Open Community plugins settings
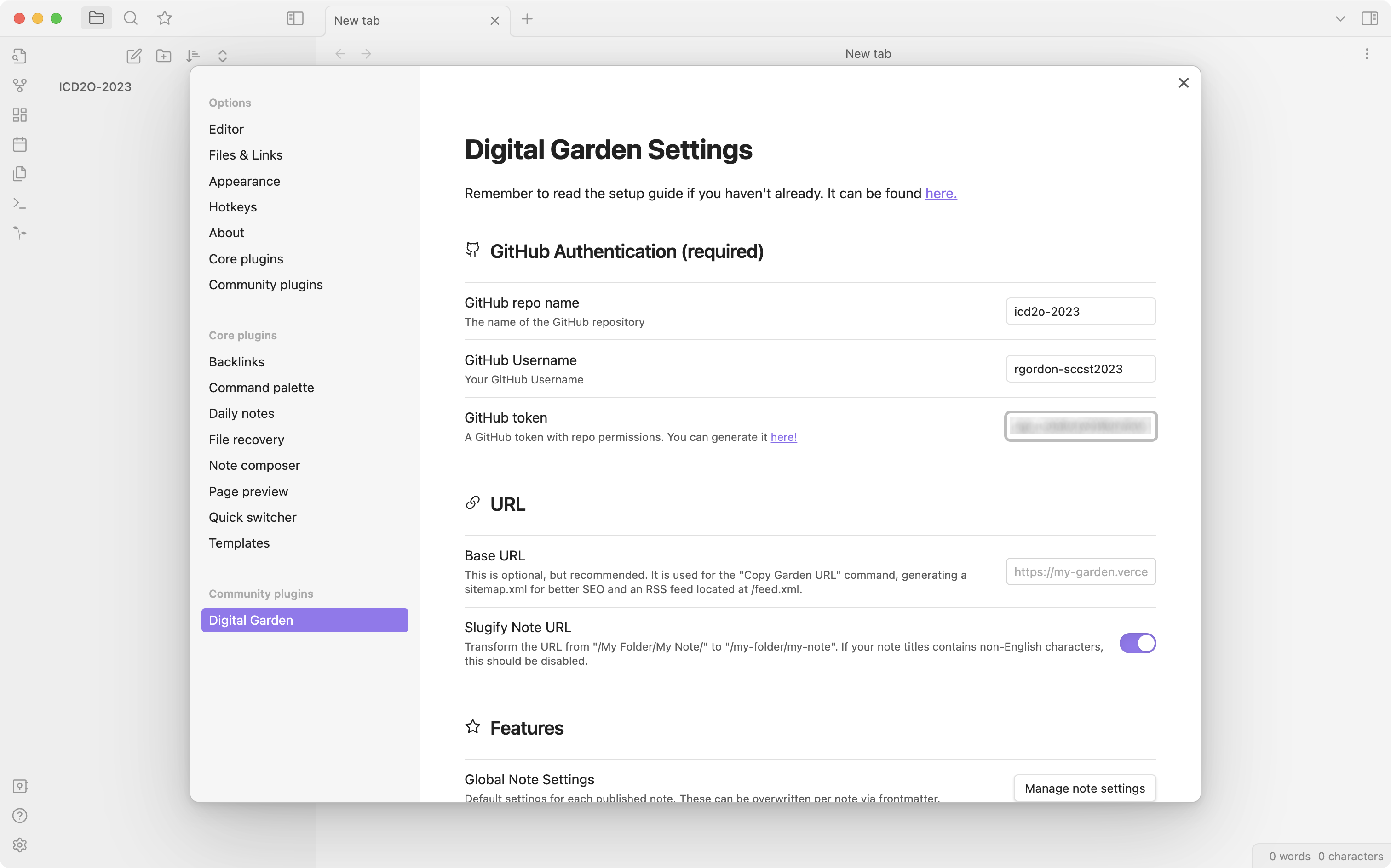 pos(305,285)
